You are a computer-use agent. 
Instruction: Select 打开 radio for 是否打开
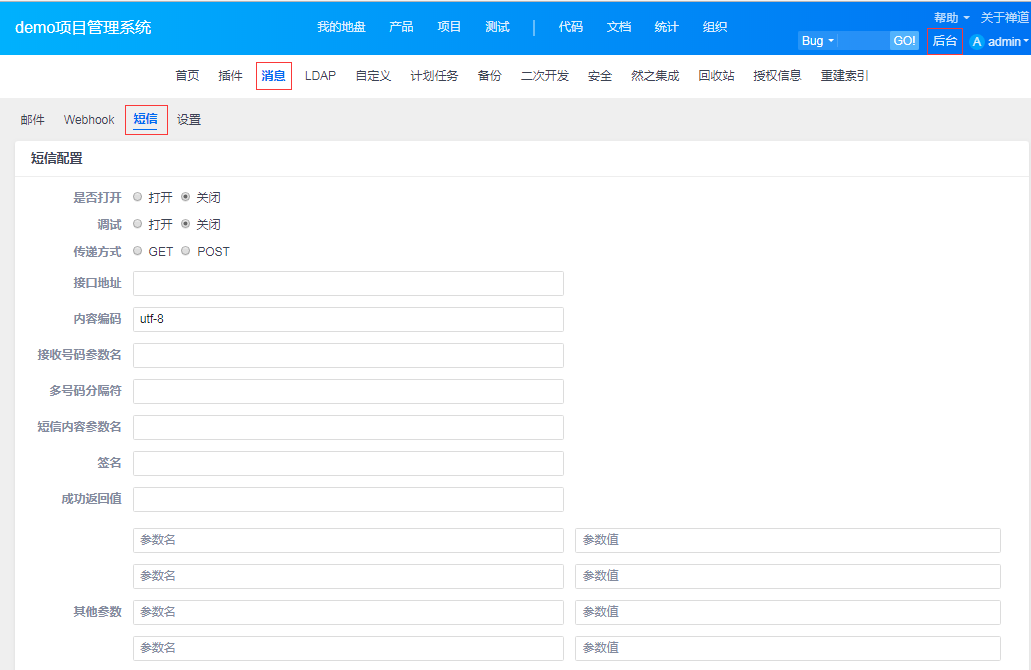[x=138, y=197]
